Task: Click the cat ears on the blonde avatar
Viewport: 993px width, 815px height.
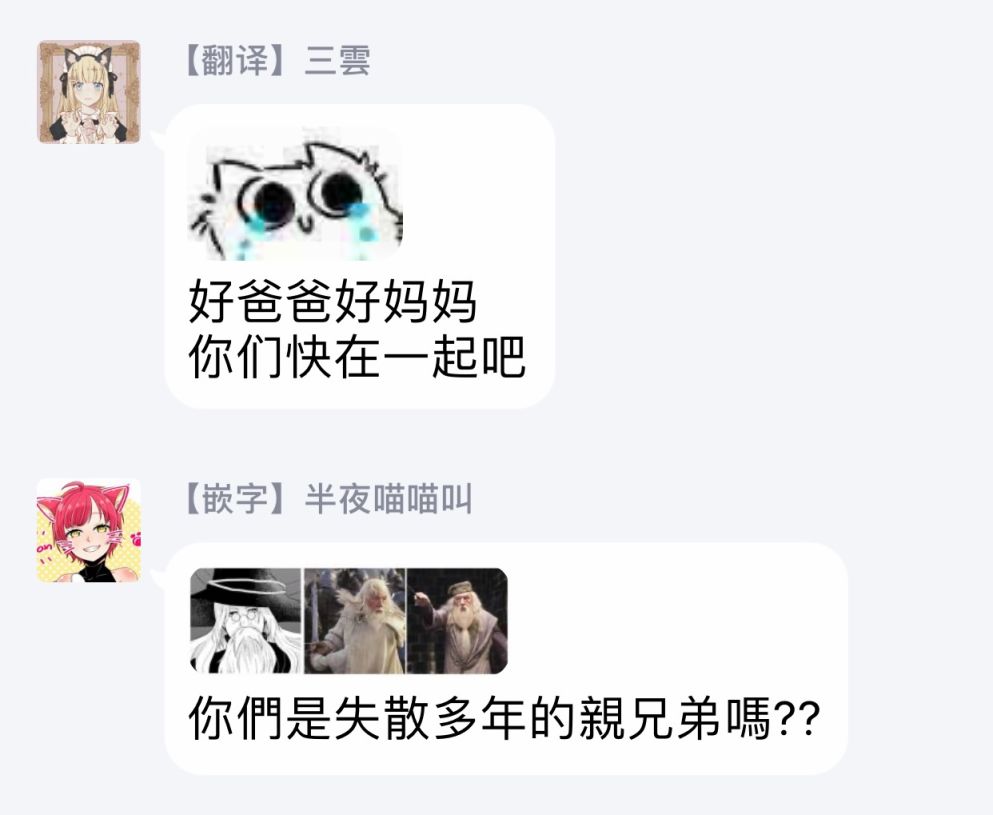Action: pyautogui.click(x=89, y=57)
